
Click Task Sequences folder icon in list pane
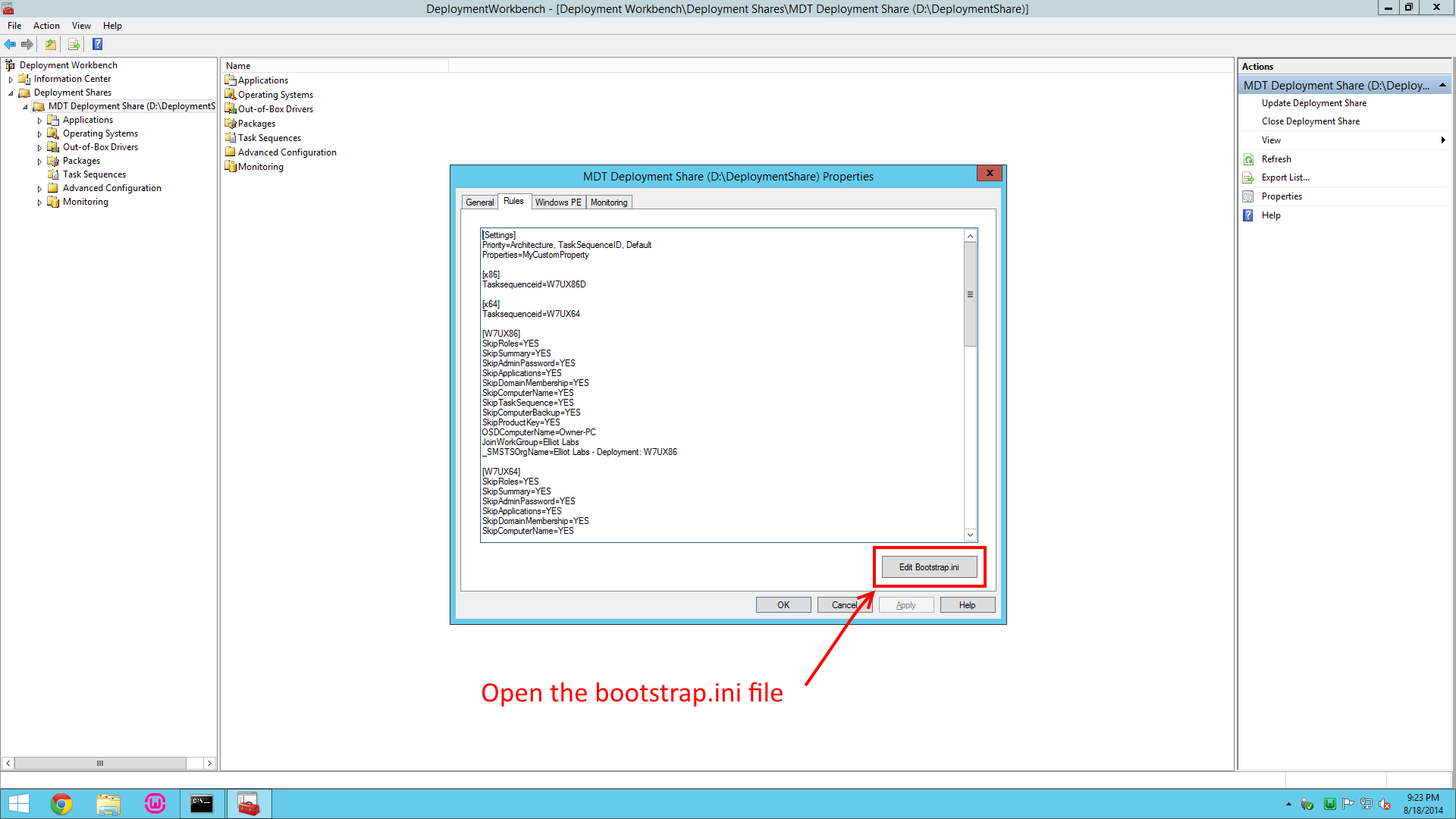(231, 137)
